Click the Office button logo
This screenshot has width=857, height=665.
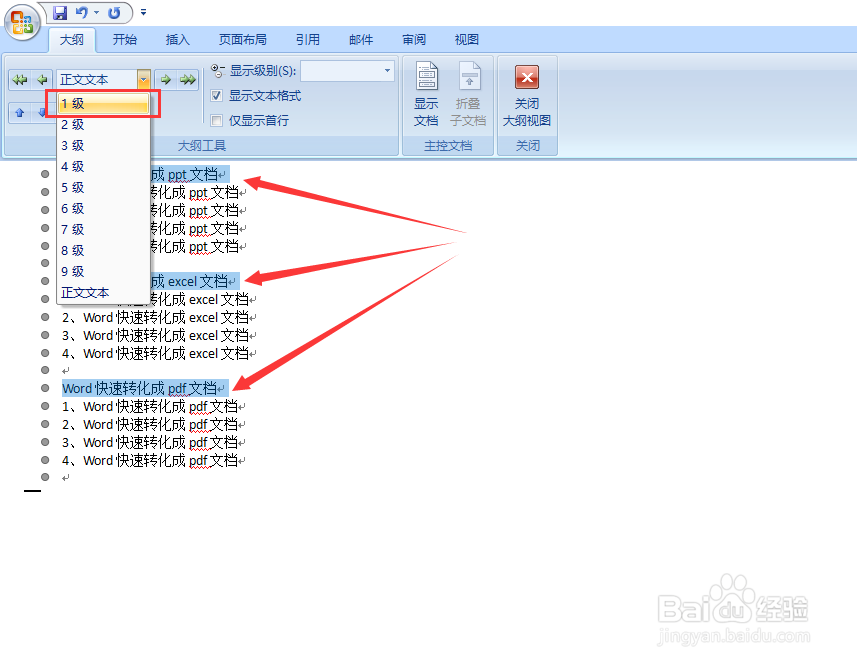pyautogui.click(x=22, y=23)
